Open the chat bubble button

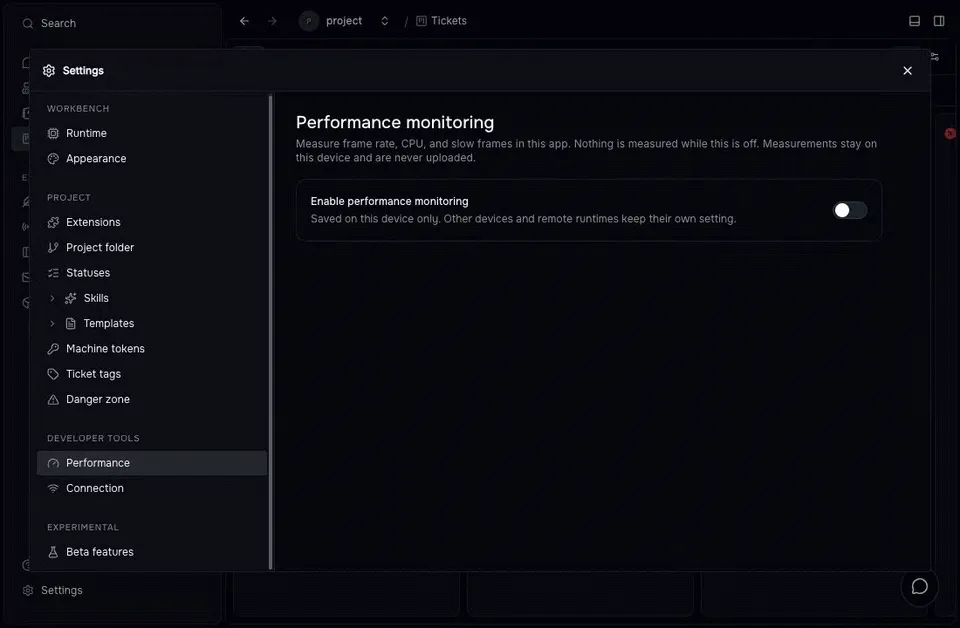pyautogui.click(x=920, y=587)
